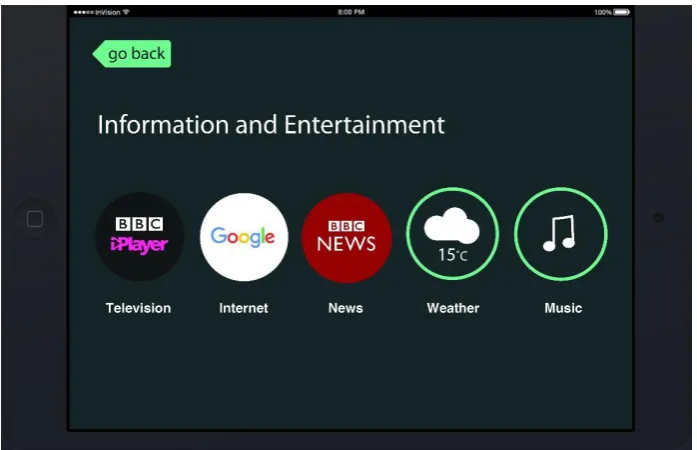Tap the battery indicator in status bar

coord(621,12)
